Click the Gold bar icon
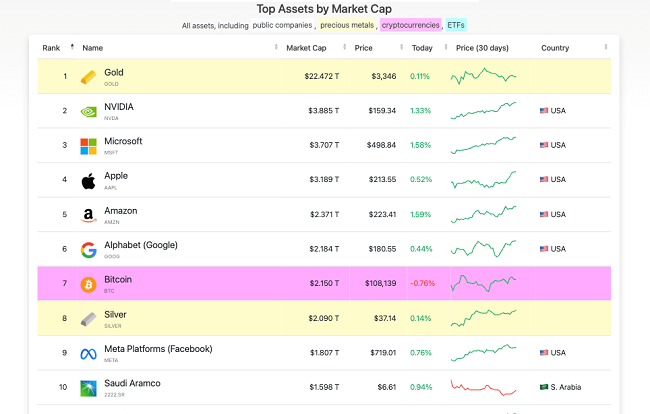This screenshot has width=650, height=414. pyautogui.click(x=88, y=77)
